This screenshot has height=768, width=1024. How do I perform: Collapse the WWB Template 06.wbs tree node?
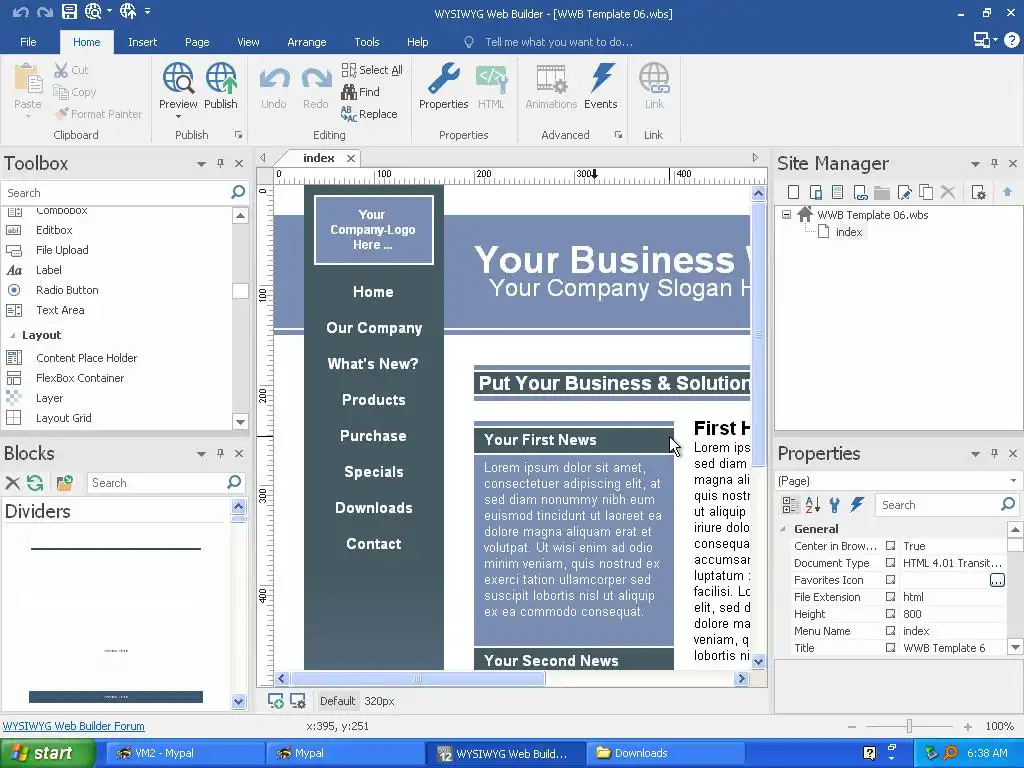pyautogui.click(x=786, y=215)
